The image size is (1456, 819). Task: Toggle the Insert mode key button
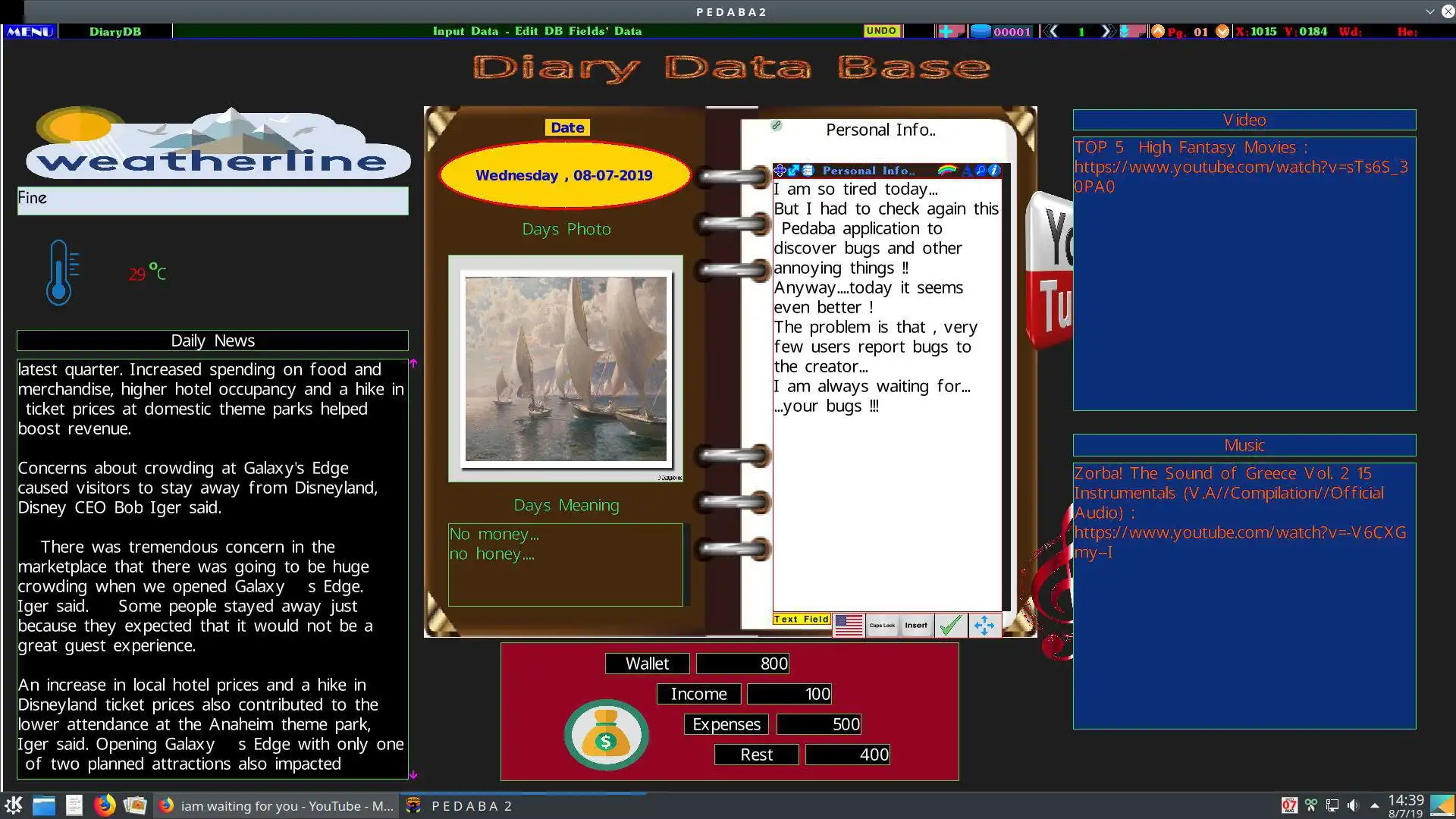click(x=916, y=626)
